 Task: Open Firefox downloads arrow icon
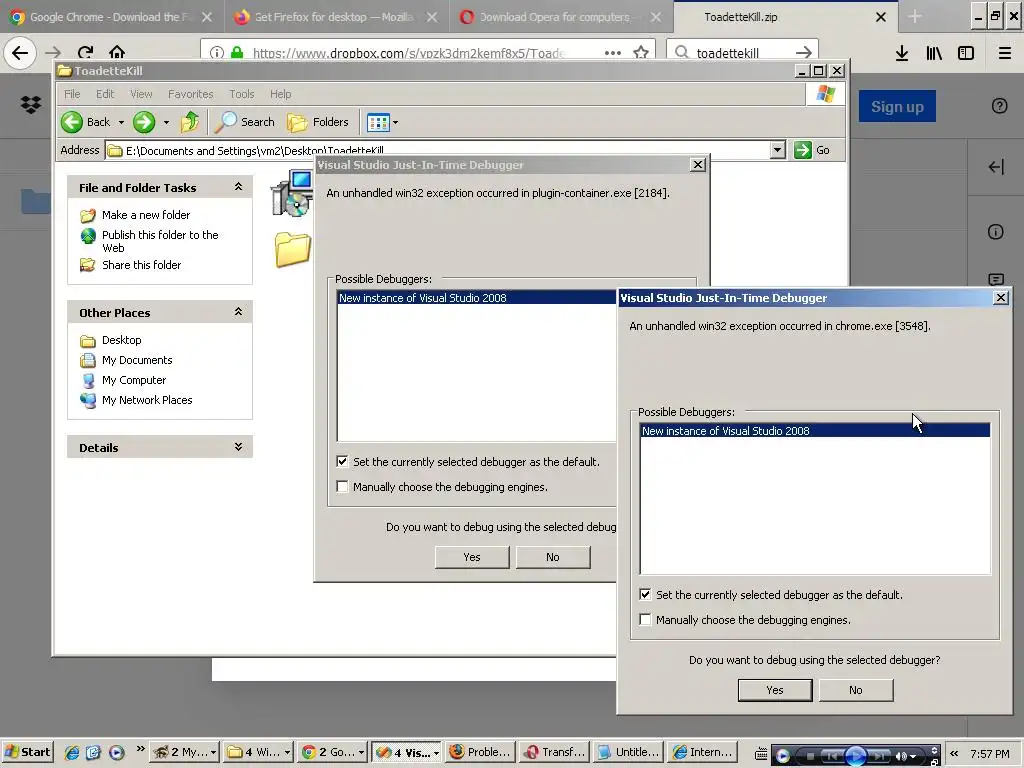[x=901, y=53]
